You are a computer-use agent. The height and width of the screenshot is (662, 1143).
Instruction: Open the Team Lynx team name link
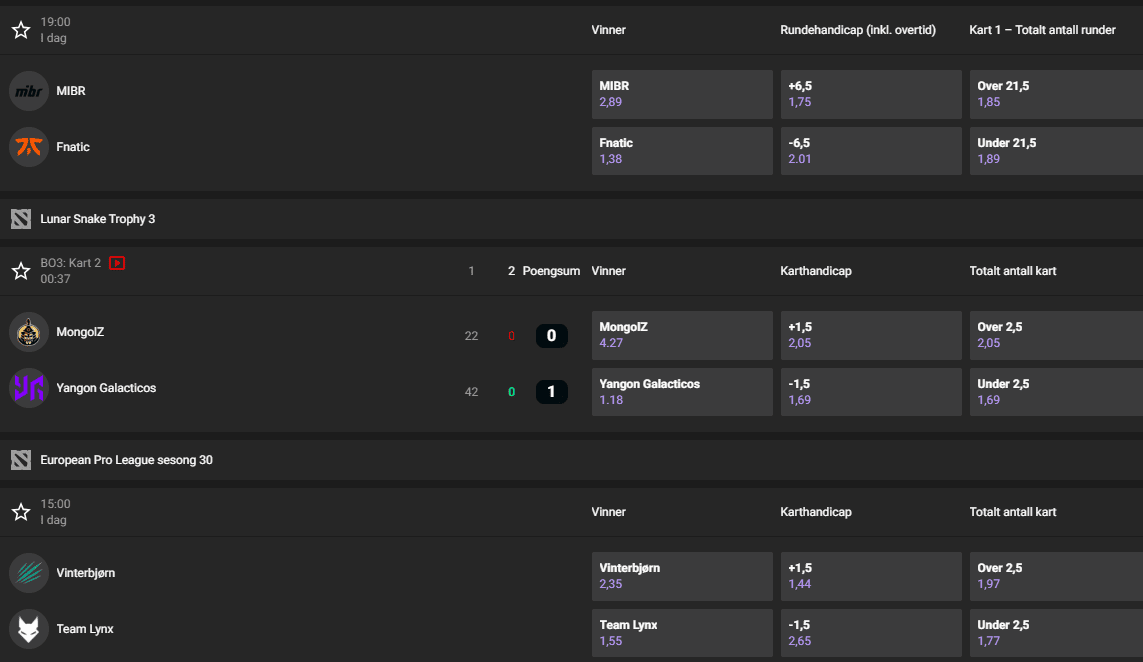pos(85,628)
